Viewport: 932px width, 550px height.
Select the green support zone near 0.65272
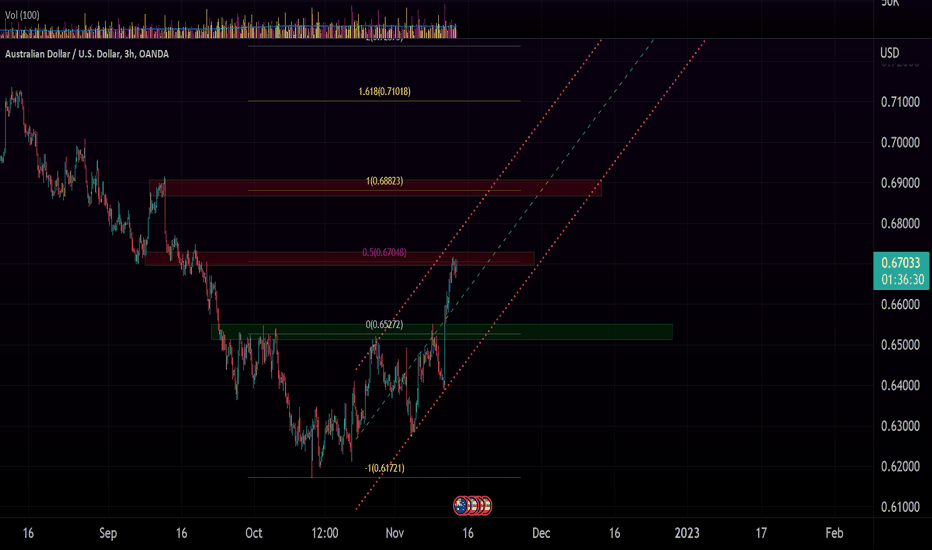point(442,332)
